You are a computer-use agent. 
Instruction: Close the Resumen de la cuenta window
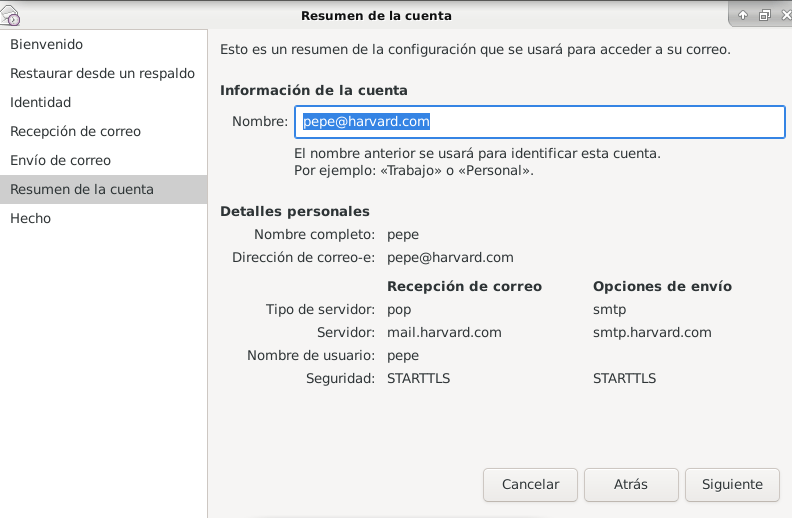click(x=784, y=15)
